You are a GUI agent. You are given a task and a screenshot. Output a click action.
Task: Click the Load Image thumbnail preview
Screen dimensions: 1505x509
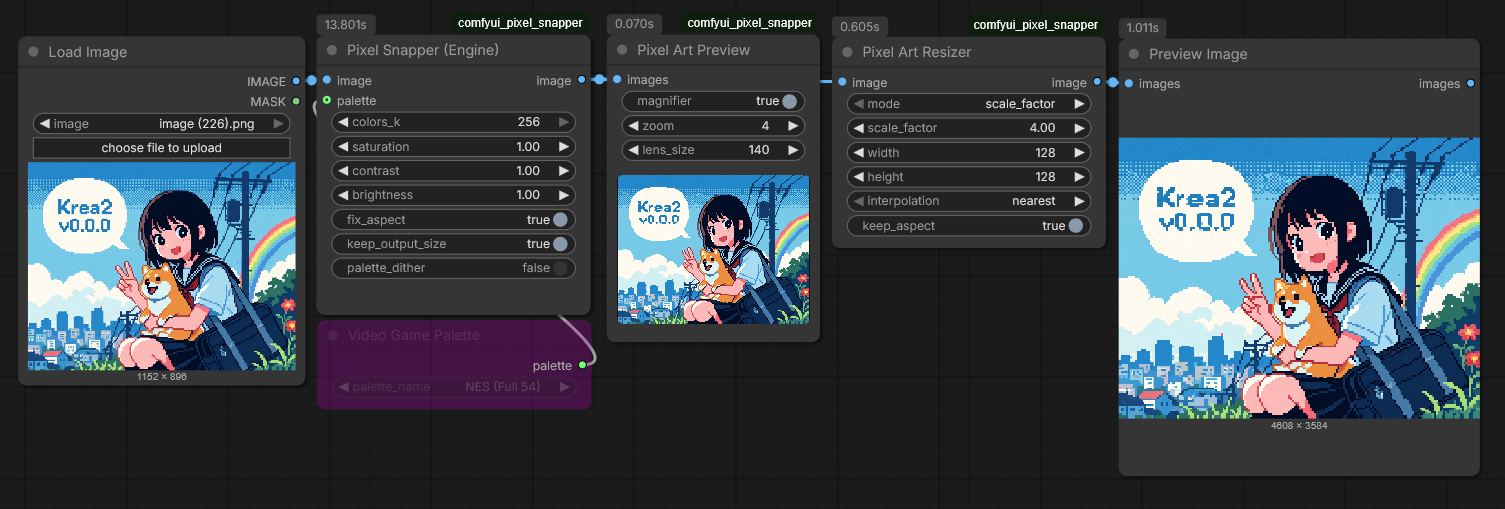[x=162, y=267]
